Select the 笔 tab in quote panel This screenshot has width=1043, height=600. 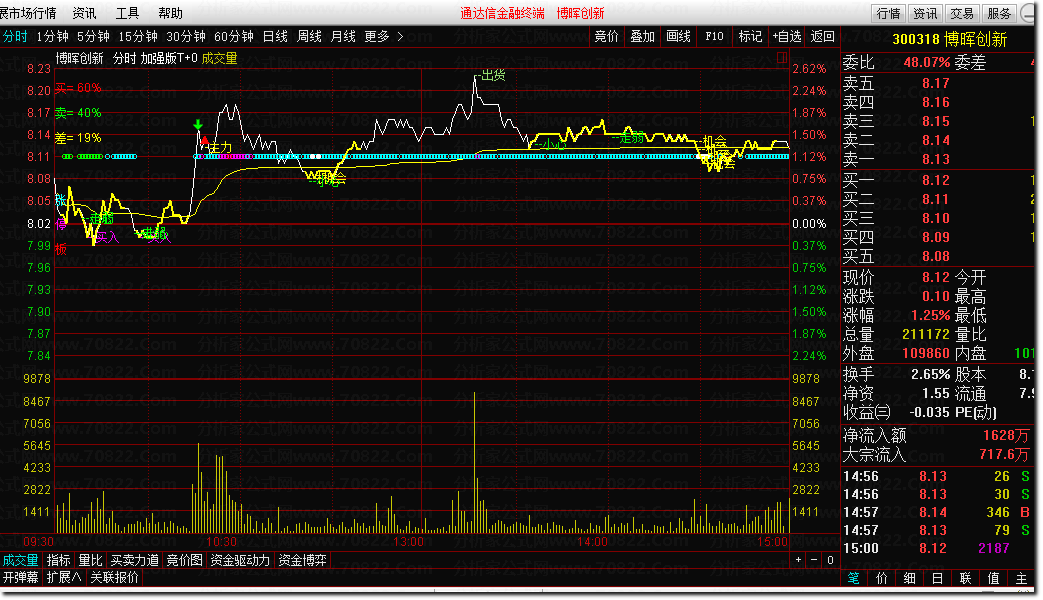[853, 578]
